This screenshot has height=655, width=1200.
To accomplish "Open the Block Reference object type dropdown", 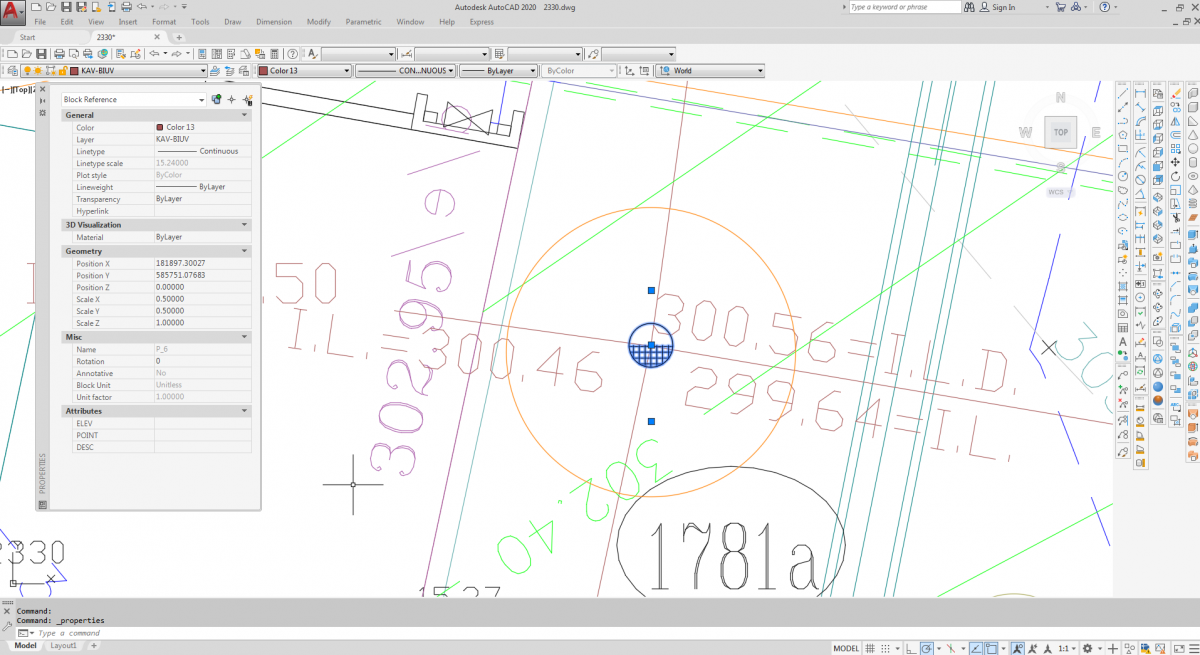I will (202, 99).
